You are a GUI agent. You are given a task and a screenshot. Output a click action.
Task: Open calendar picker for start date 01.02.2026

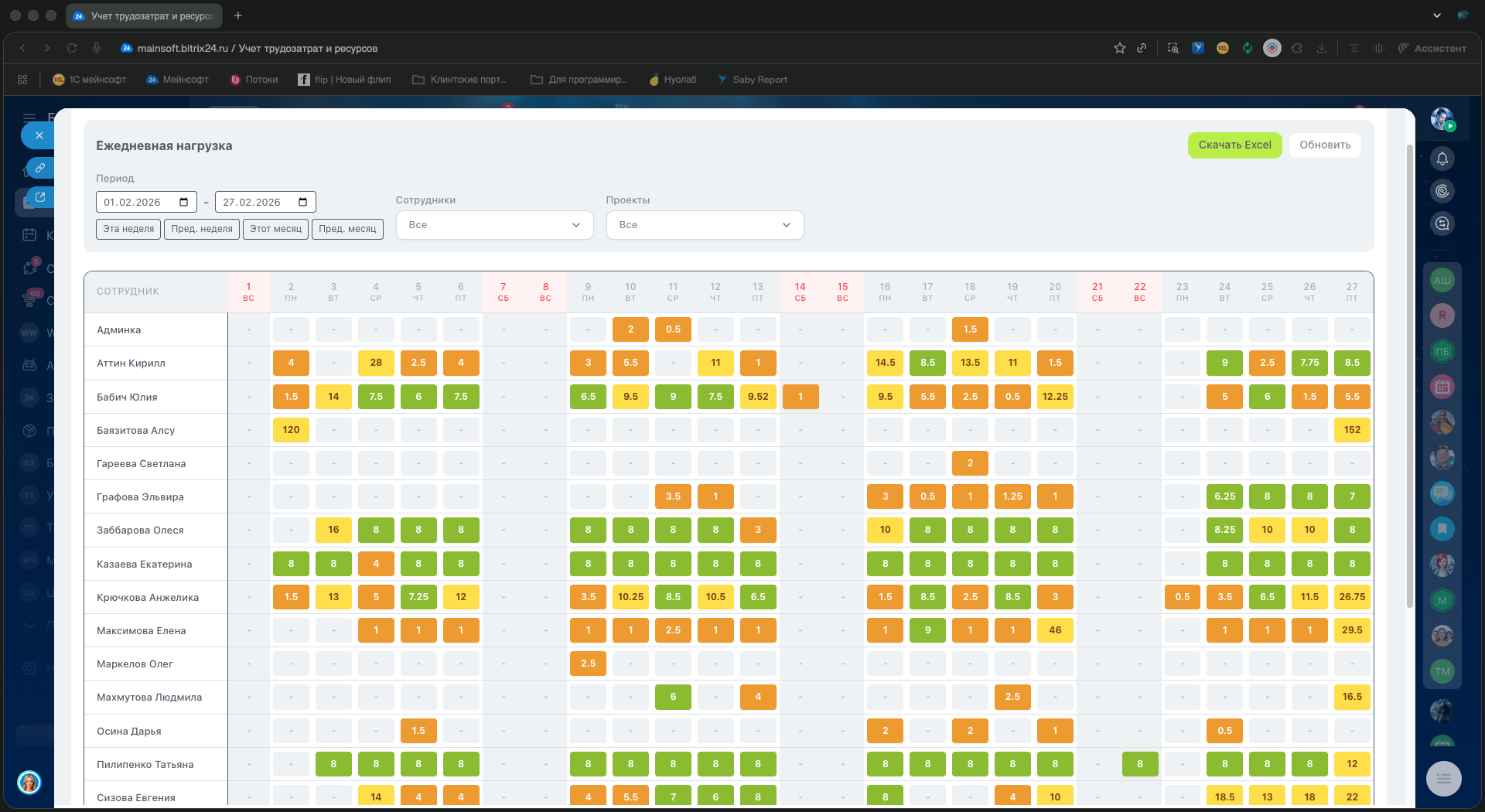point(184,203)
